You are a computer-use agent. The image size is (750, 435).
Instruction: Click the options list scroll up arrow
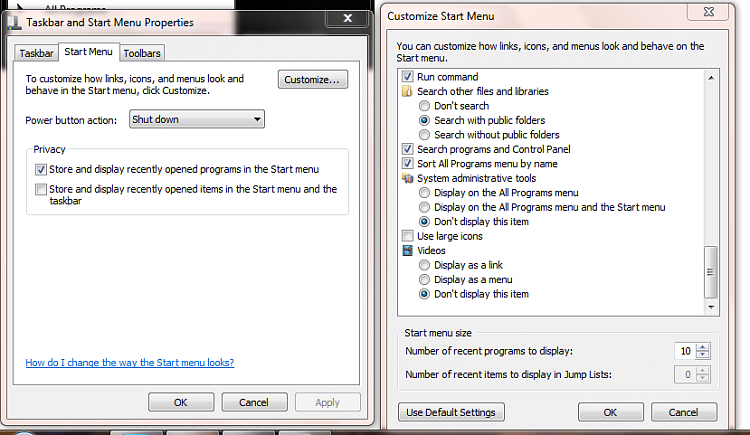pos(711,78)
